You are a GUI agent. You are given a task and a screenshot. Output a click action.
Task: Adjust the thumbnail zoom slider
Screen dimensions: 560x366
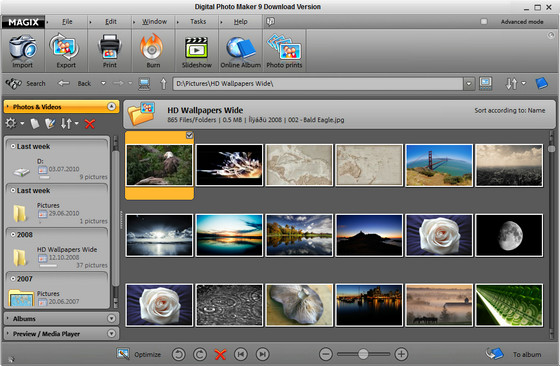(x=363, y=354)
